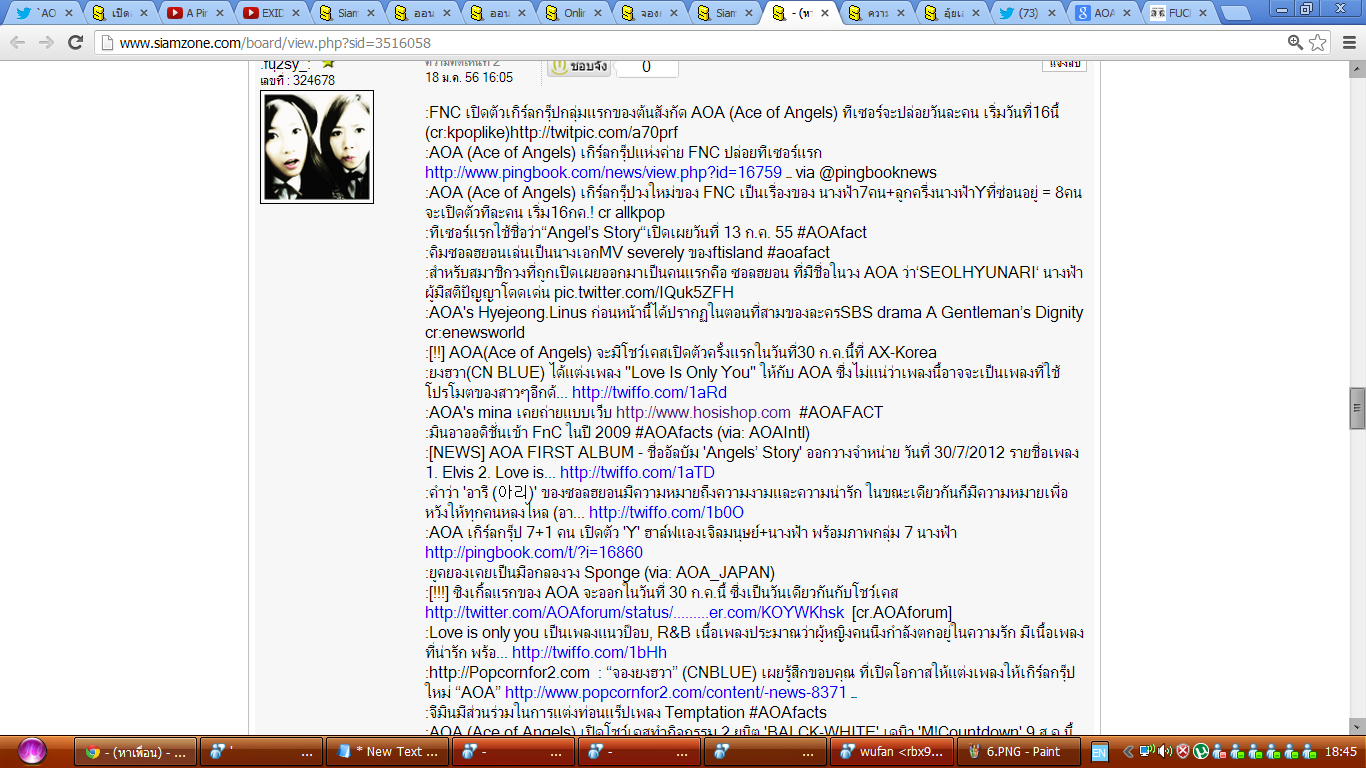Click the EN language indicator
Image resolution: width=1366 pixels, height=768 pixels.
(x=1099, y=752)
